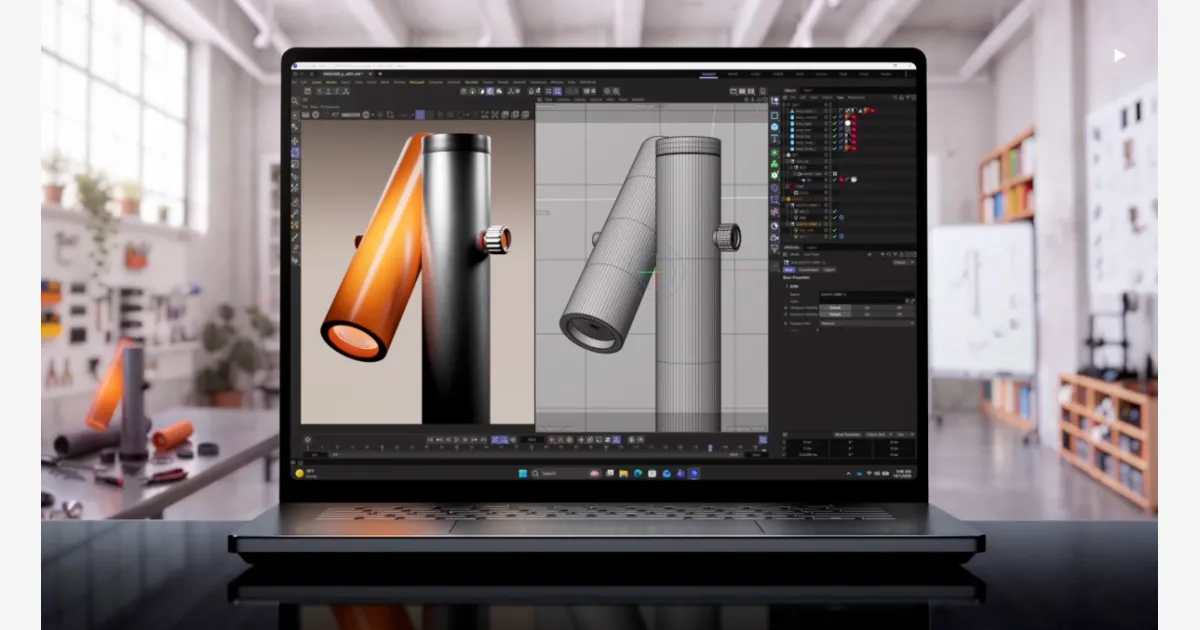Set renderer visibility to On in Basic Properties
The height and width of the screenshot is (630, 1200).
867,314
